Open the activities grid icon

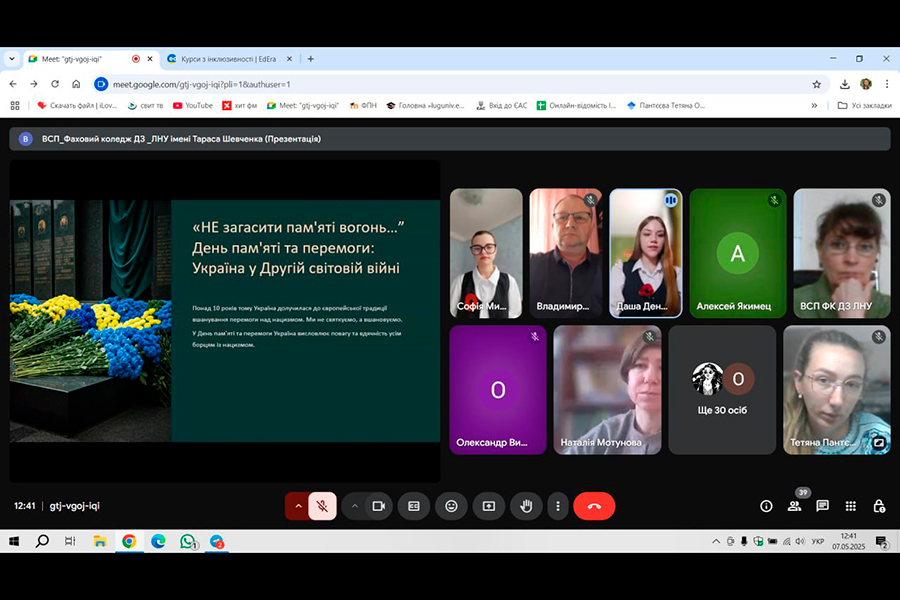[x=851, y=506]
